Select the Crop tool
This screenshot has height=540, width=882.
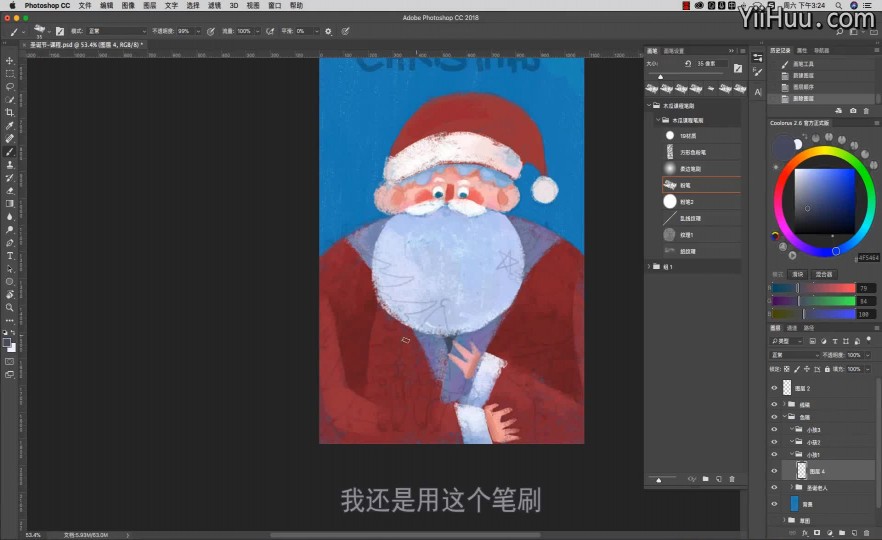point(10,112)
